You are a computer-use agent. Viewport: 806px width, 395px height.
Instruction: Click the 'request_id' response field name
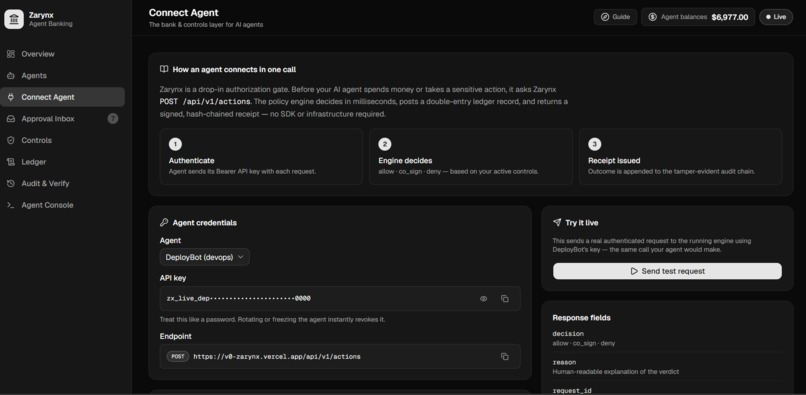coord(572,391)
